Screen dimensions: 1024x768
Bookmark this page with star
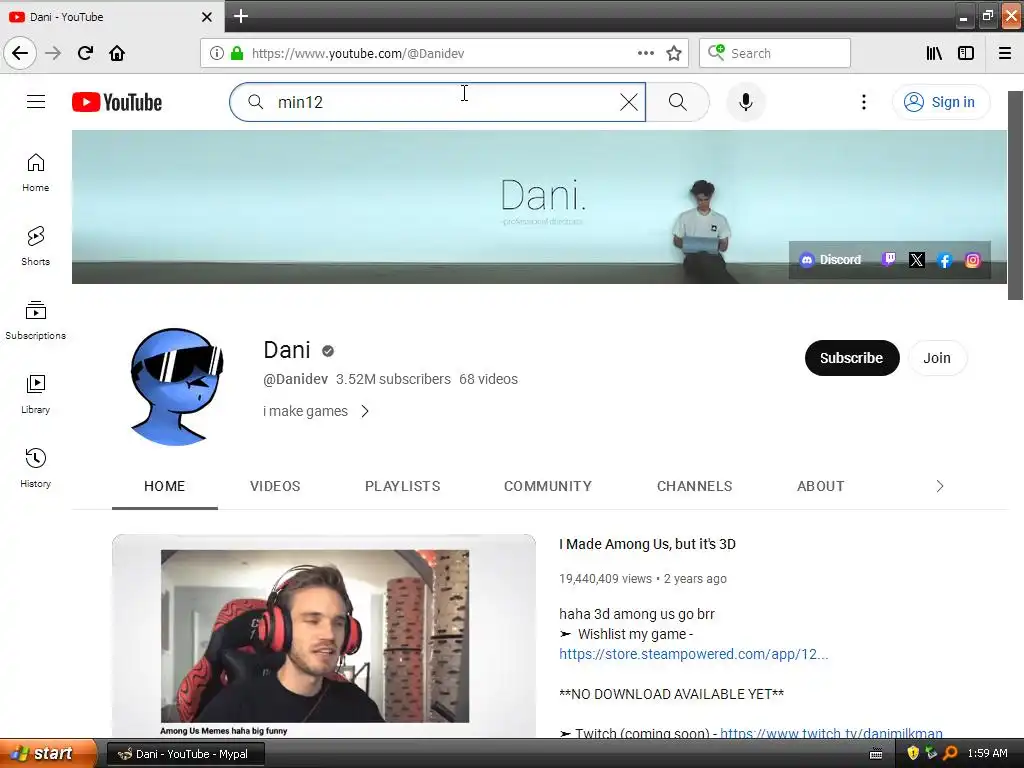[x=674, y=53]
